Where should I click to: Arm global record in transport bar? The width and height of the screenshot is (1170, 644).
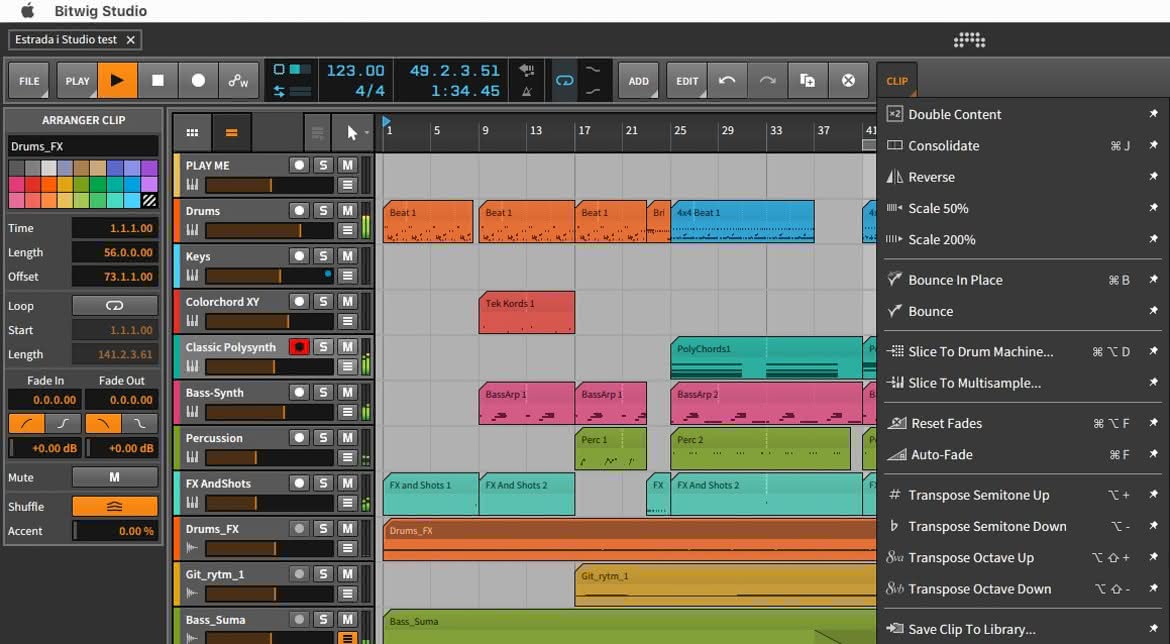tap(198, 81)
